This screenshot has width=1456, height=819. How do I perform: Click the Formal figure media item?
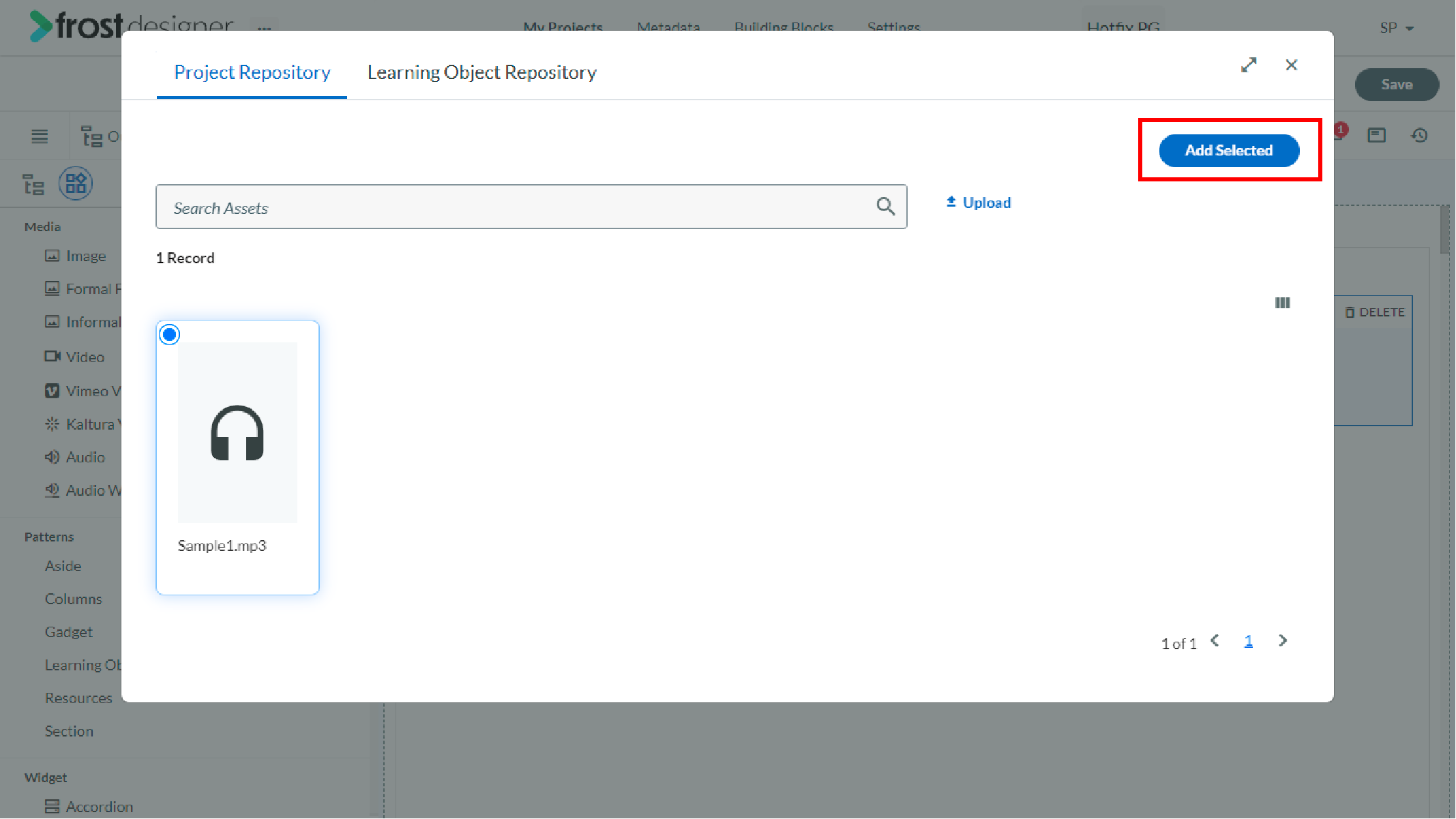click(83, 289)
